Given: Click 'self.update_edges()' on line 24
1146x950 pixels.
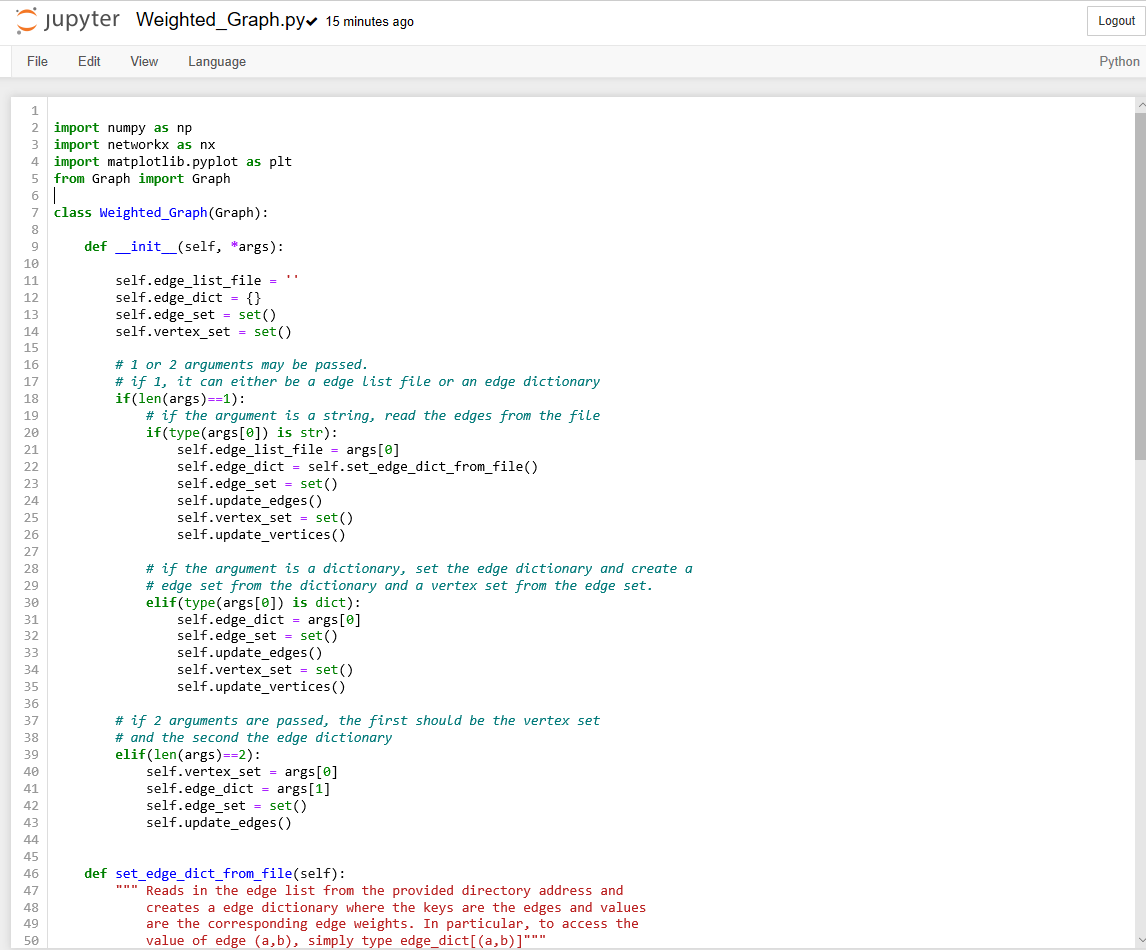Looking at the screenshot, I should pos(249,501).
